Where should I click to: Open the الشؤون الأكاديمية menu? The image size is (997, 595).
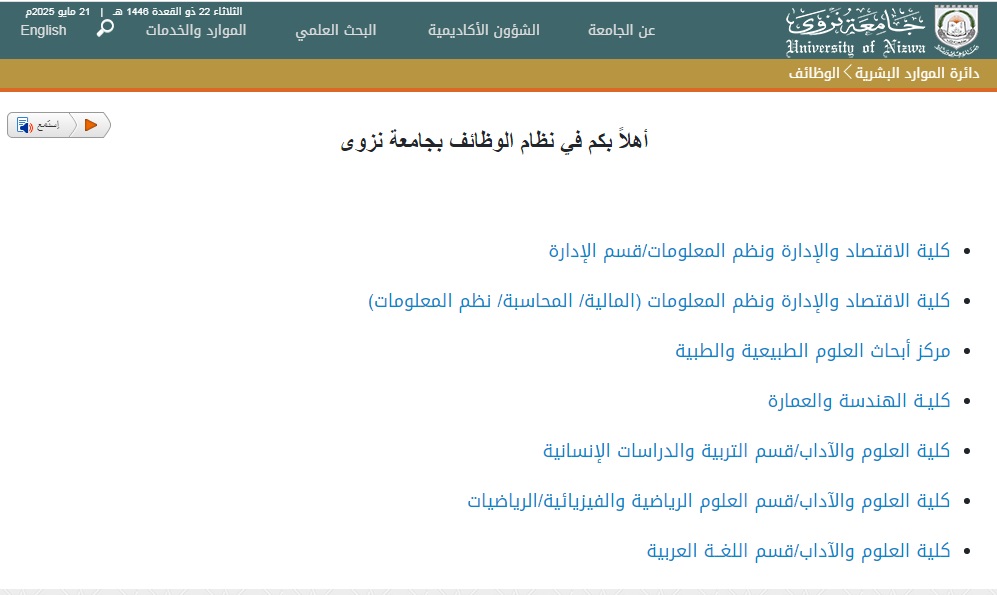(484, 30)
